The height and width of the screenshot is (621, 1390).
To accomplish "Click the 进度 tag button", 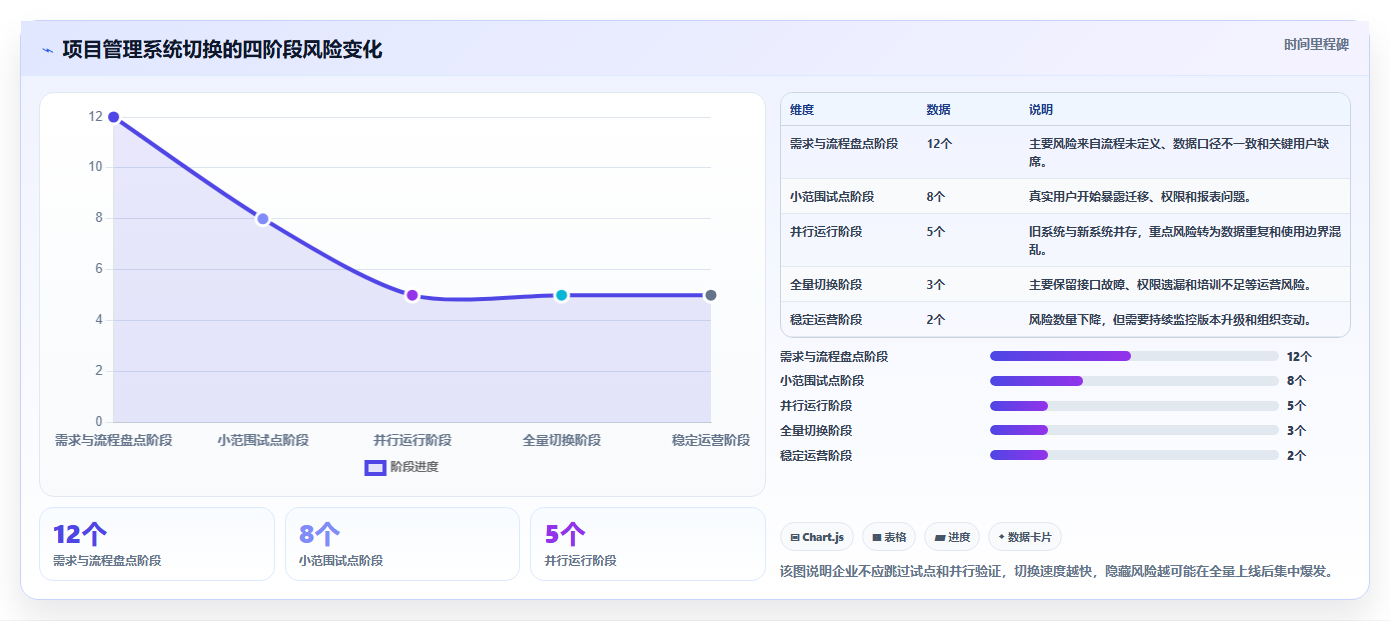I will point(952,537).
